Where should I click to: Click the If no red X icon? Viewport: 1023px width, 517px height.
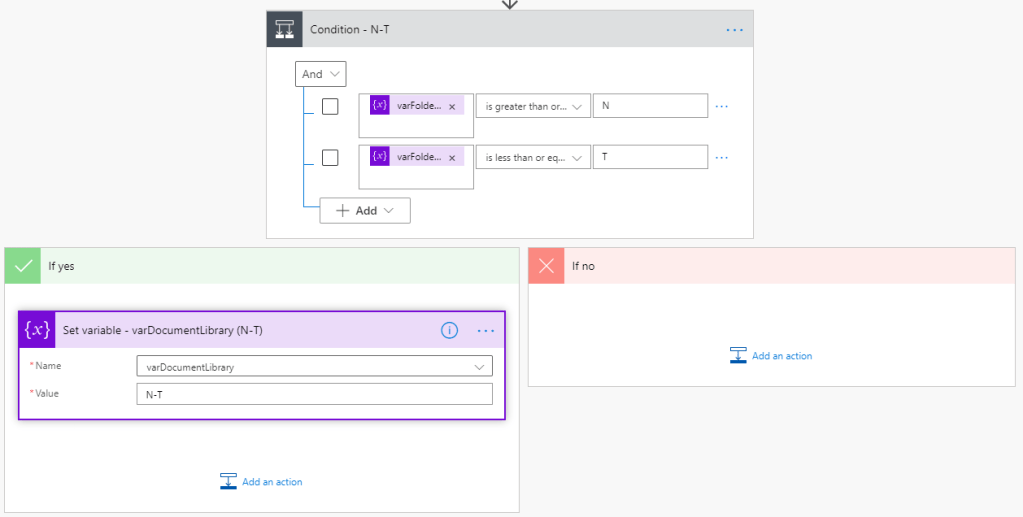[546, 266]
